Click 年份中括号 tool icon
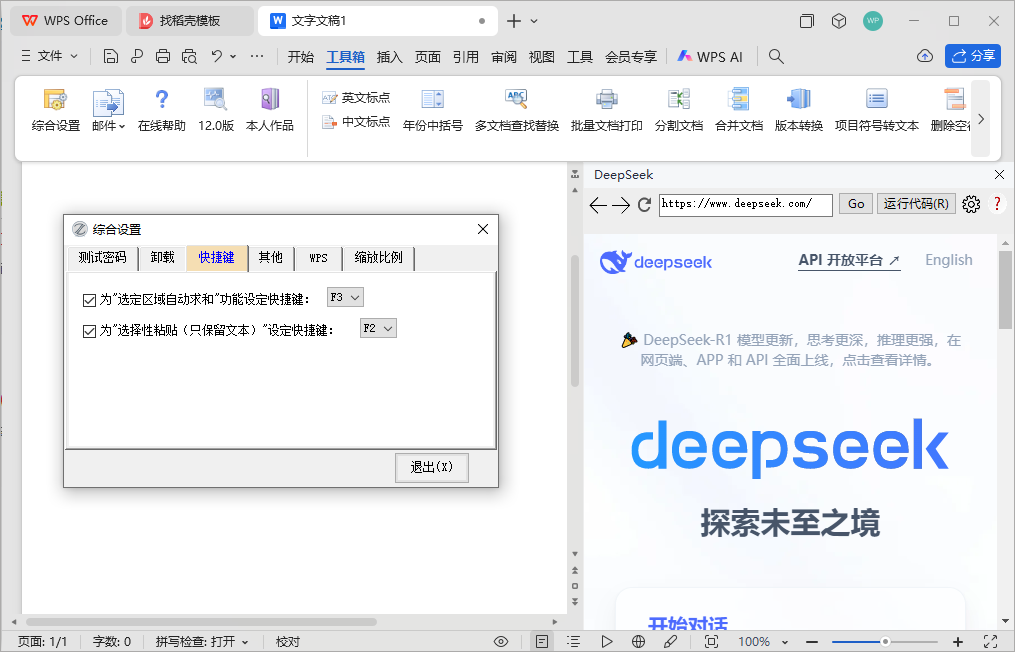Viewport: 1015px width, 652px height. tap(432, 110)
